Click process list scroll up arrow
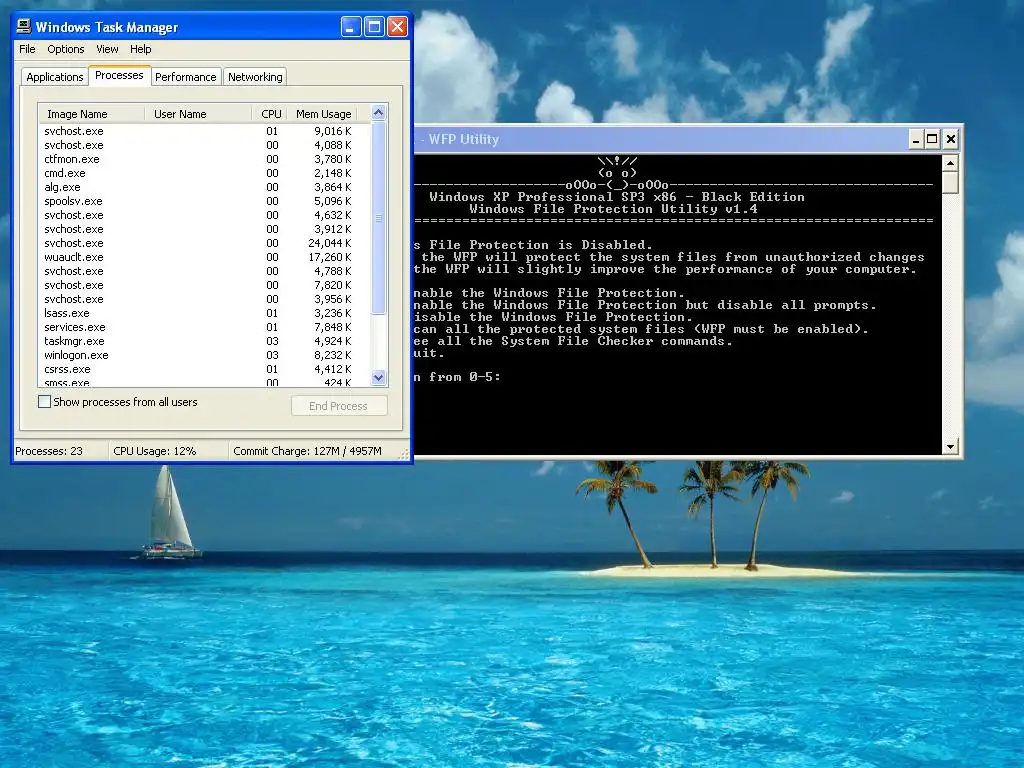Viewport: 1024px width, 768px height. (x=378, y=113)
